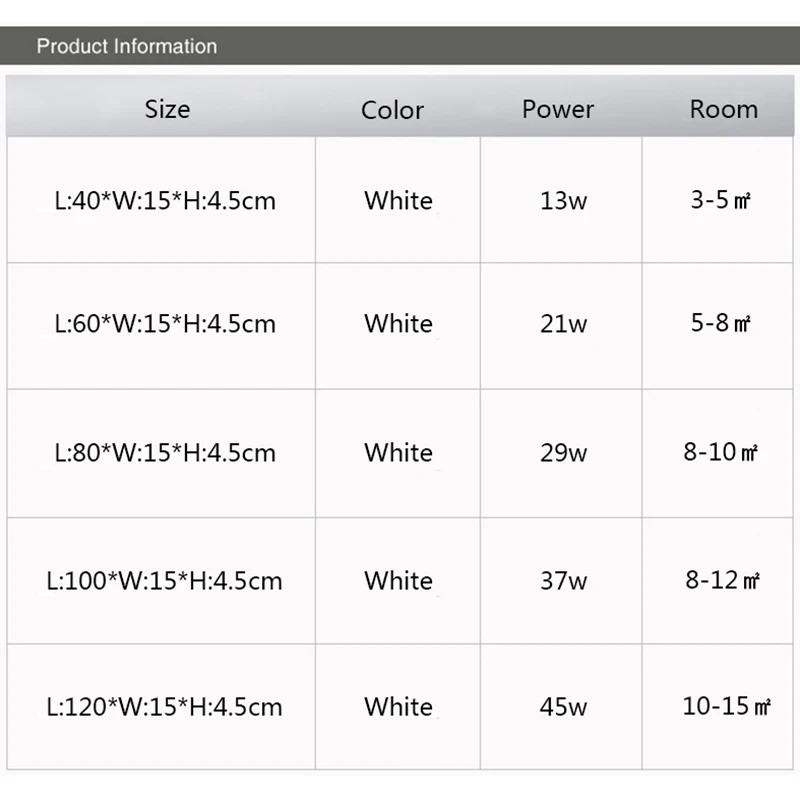Select the 5-8 ㎡ room cell
Screen dimensions: 800x800
click(720, 323)
